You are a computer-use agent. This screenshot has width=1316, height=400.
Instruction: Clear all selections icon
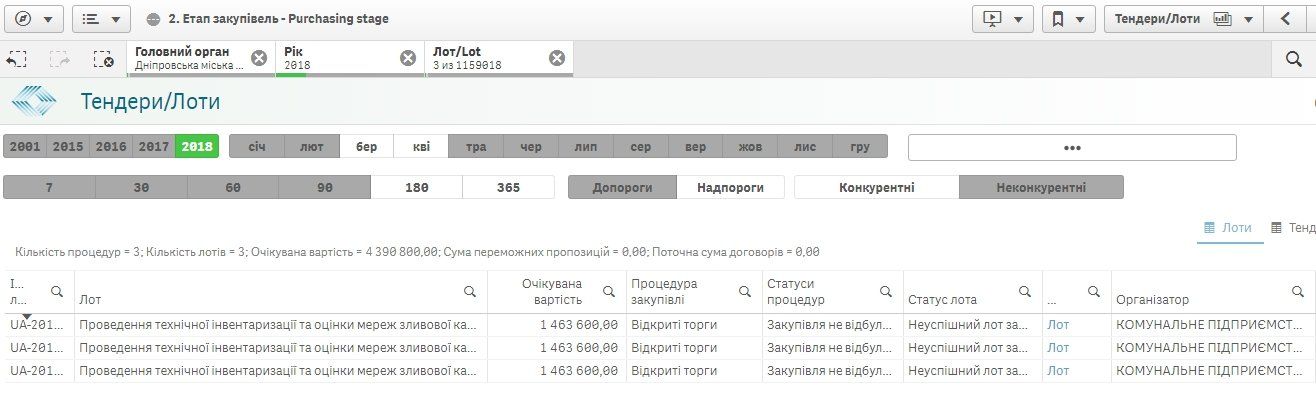[103, 59]
